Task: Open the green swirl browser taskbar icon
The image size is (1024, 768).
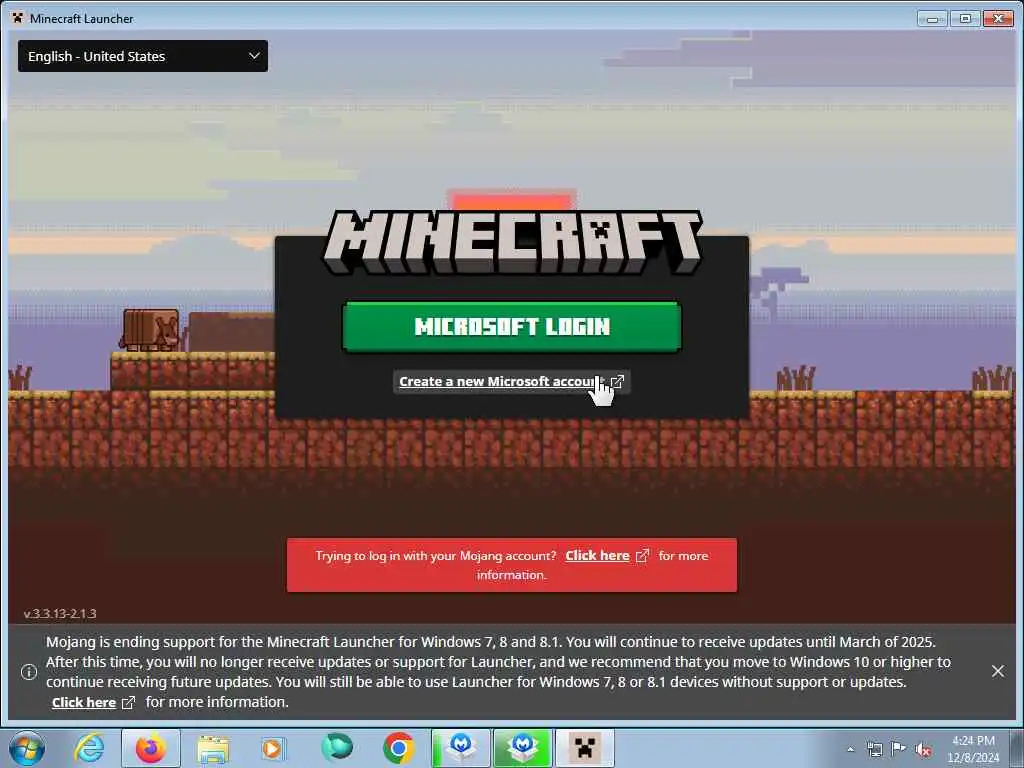Action: [x=337, y=748]
